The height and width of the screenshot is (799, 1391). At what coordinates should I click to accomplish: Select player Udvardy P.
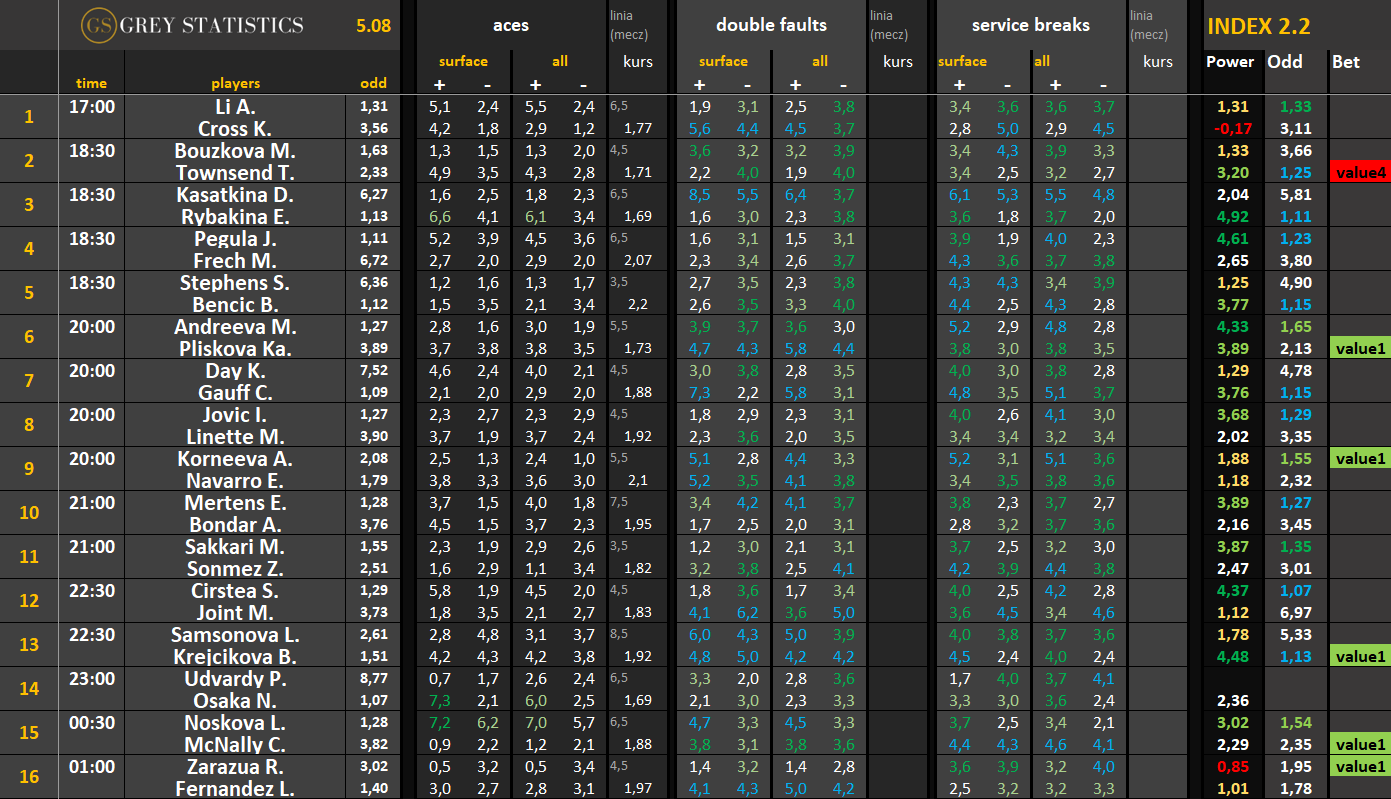point(235,678)
